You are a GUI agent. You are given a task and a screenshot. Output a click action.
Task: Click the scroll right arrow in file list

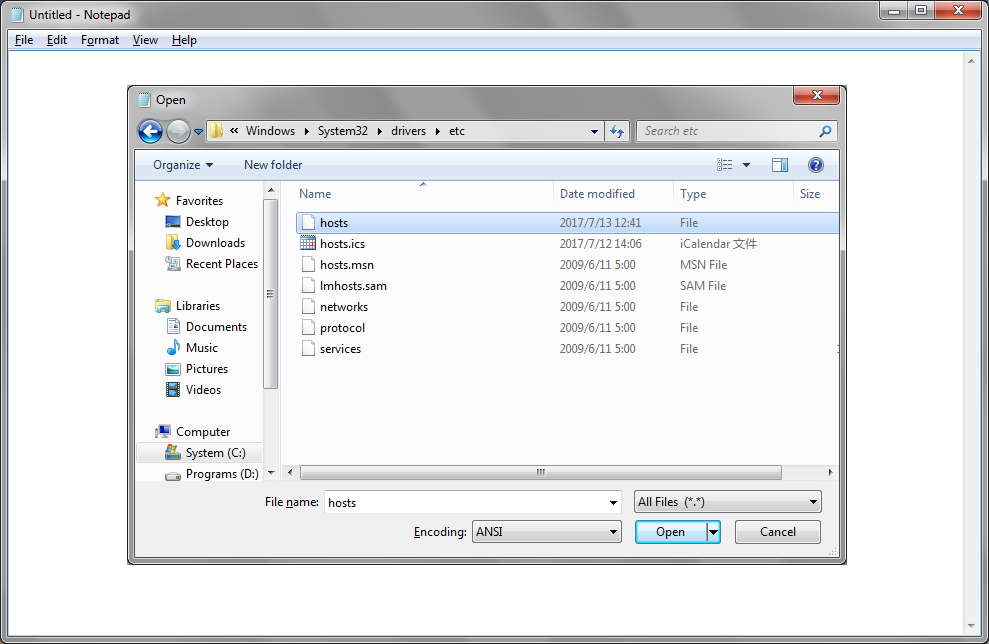click(x=830, y=472)
